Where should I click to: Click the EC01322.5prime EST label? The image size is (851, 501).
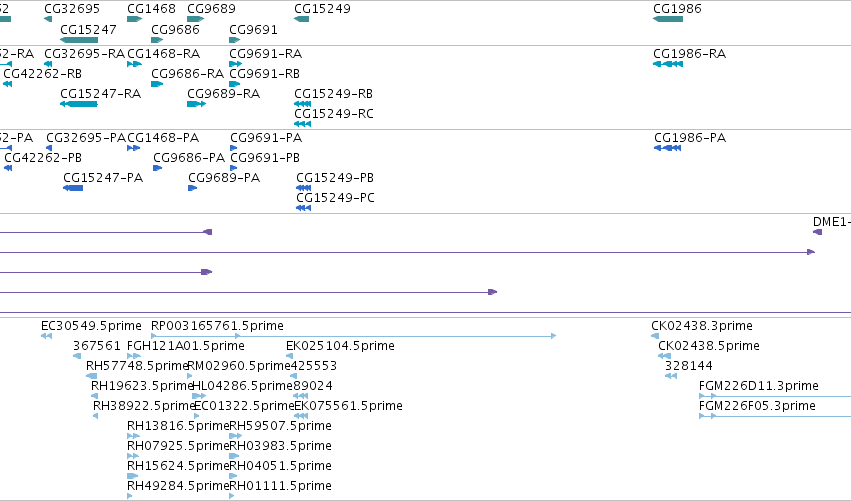(x=244, y=406)
